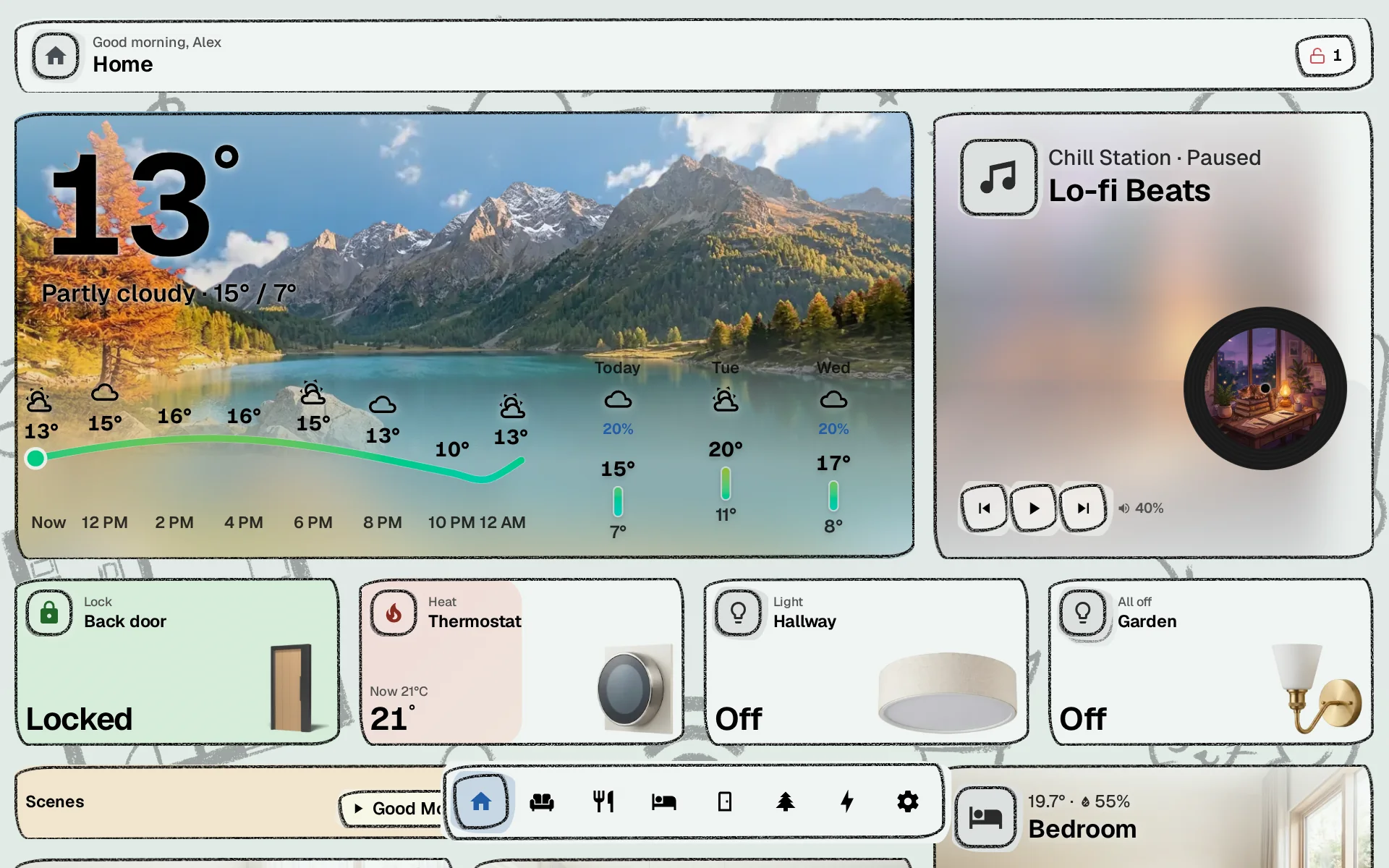Turn on the Hallway light bulb icon
Viewport: 1389px width, 868px height.
coord(738,613)
